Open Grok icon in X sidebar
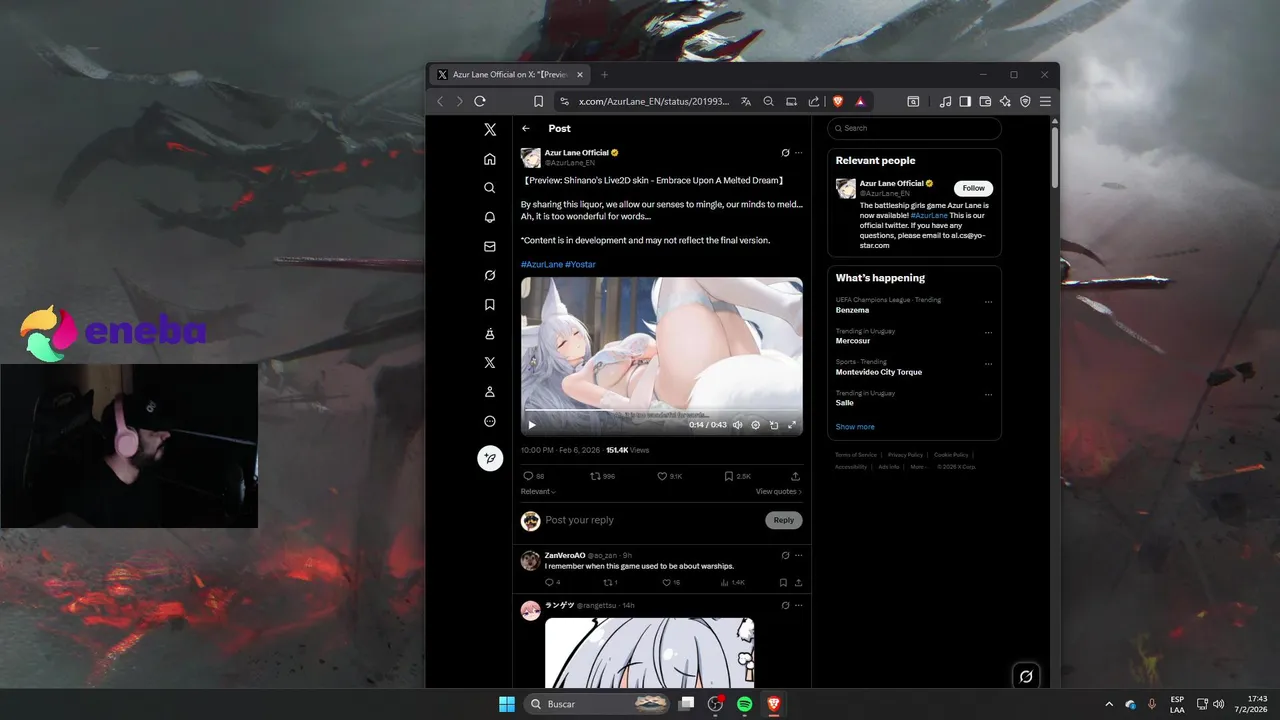1280x720 pixels. tap(490, 275)
